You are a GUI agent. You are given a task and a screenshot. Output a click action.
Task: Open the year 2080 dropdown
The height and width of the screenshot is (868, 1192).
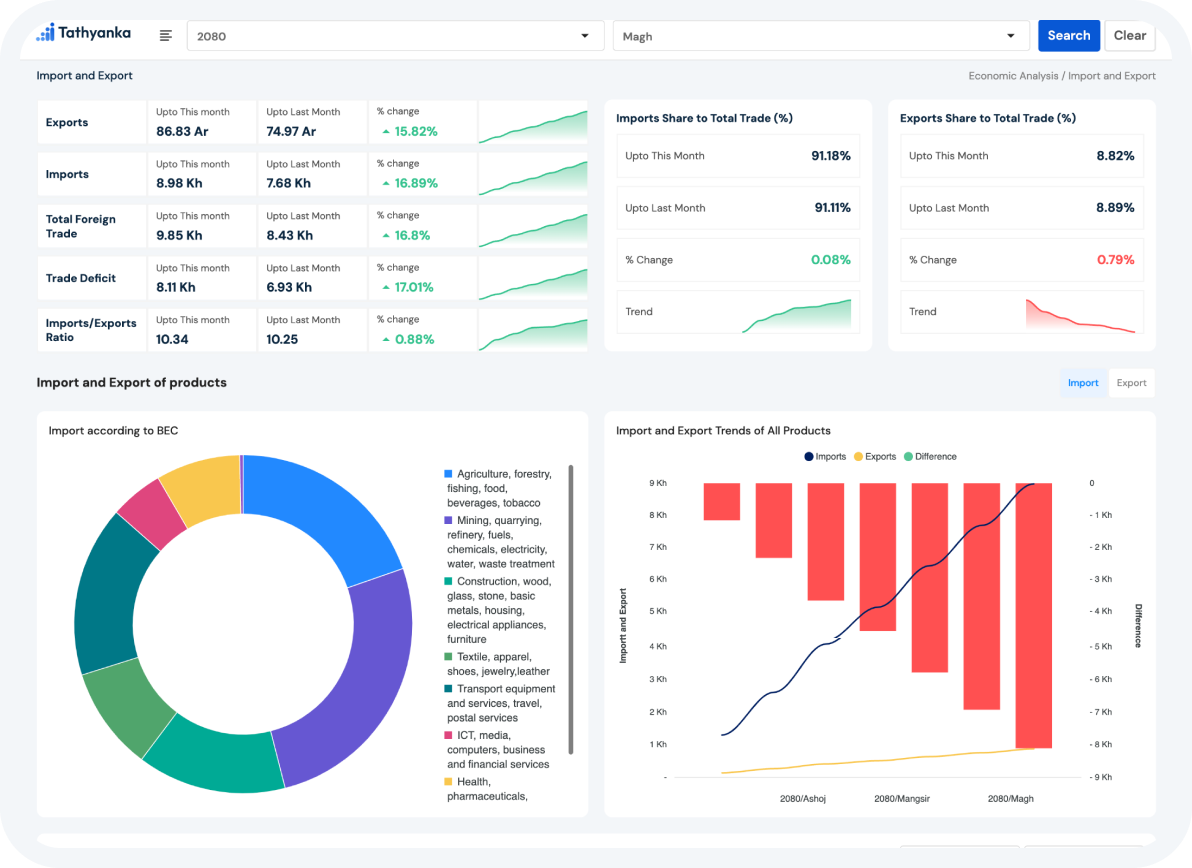click(395, 36)
